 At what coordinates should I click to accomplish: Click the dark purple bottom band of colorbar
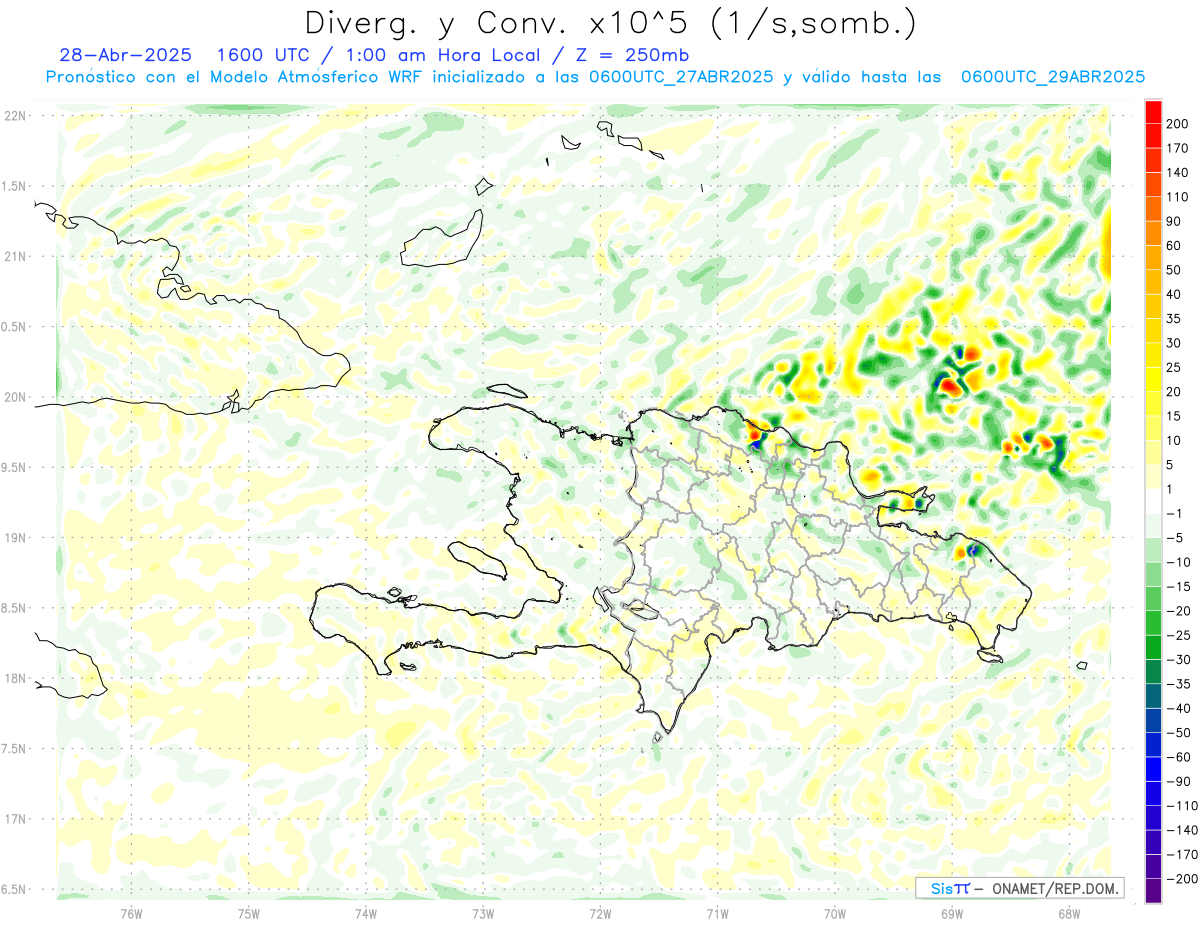point(1153,890)
